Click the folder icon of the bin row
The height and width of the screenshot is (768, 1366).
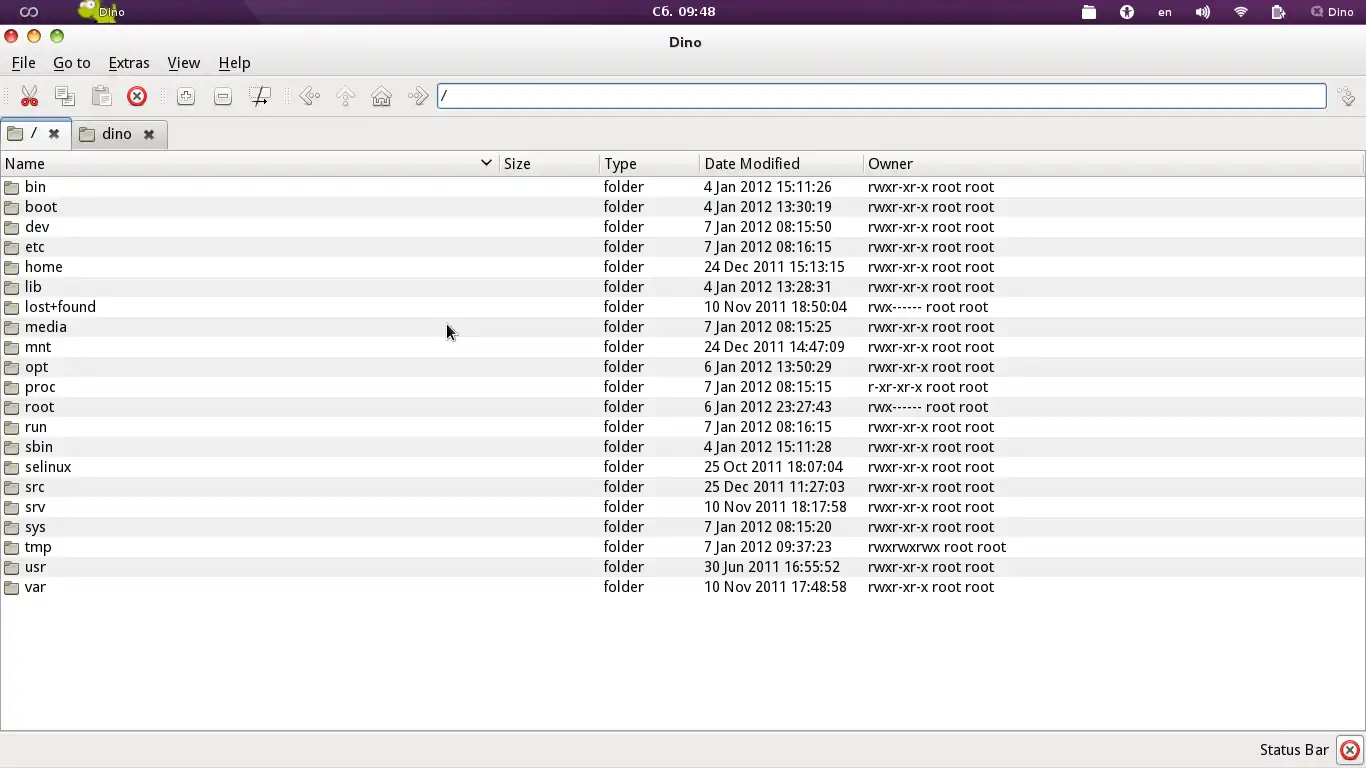pyautogui.click(x=12, y=187)
